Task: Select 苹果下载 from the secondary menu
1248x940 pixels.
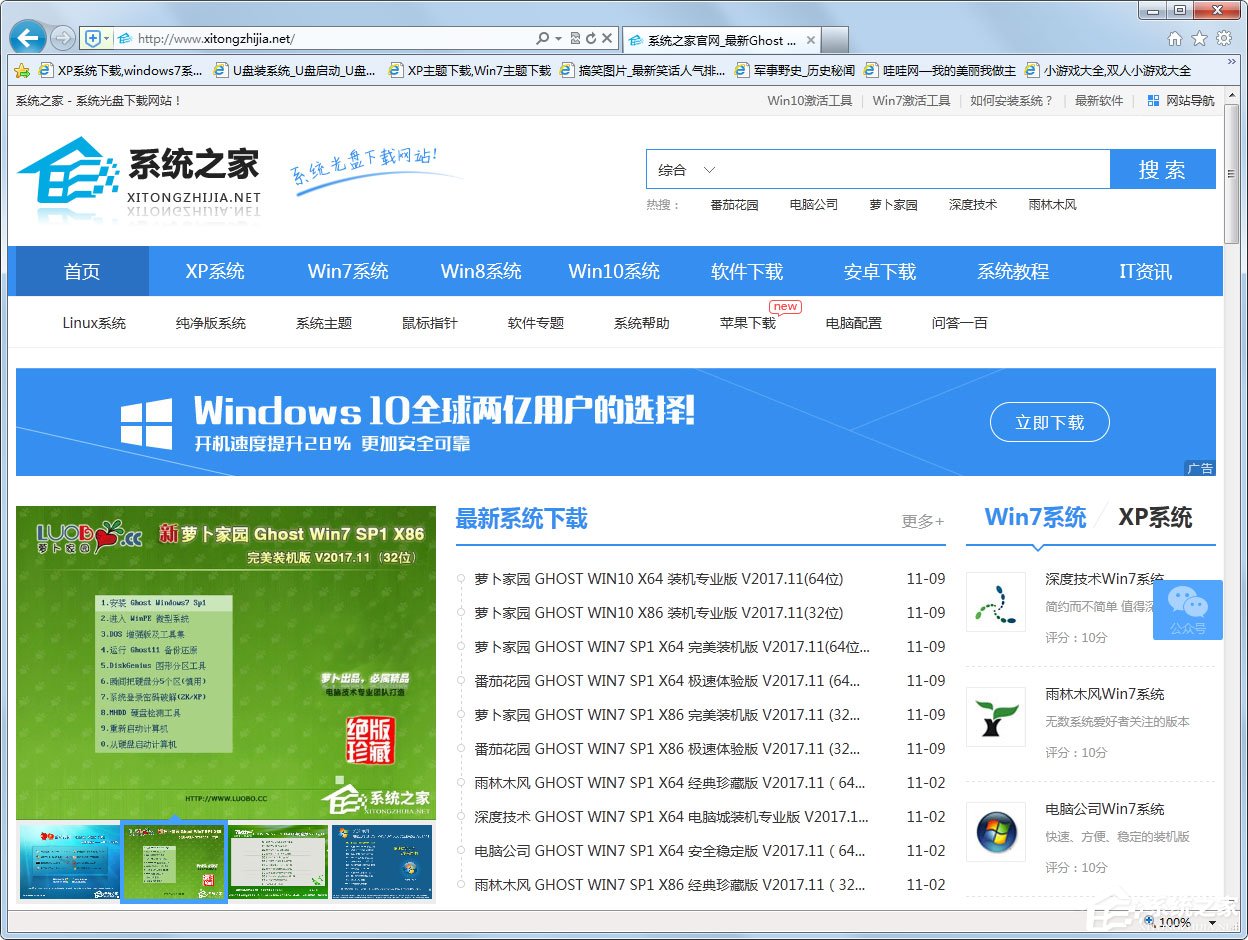Action: tap(746, 322)
